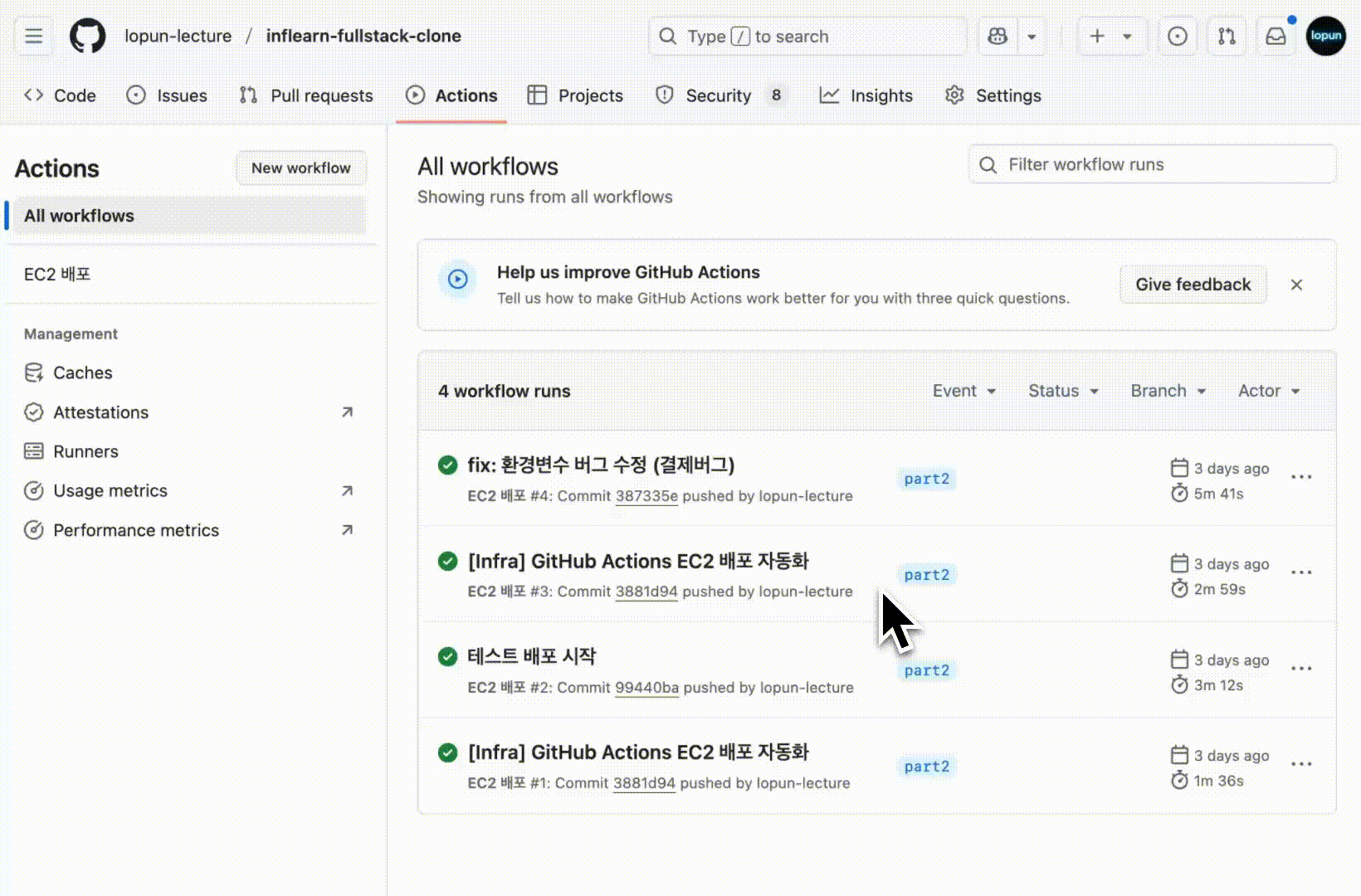Viewport: 1361px width, 896px height.
Task: Click success check icon of '테스트 배포 시작'
Action: (447, 657)
